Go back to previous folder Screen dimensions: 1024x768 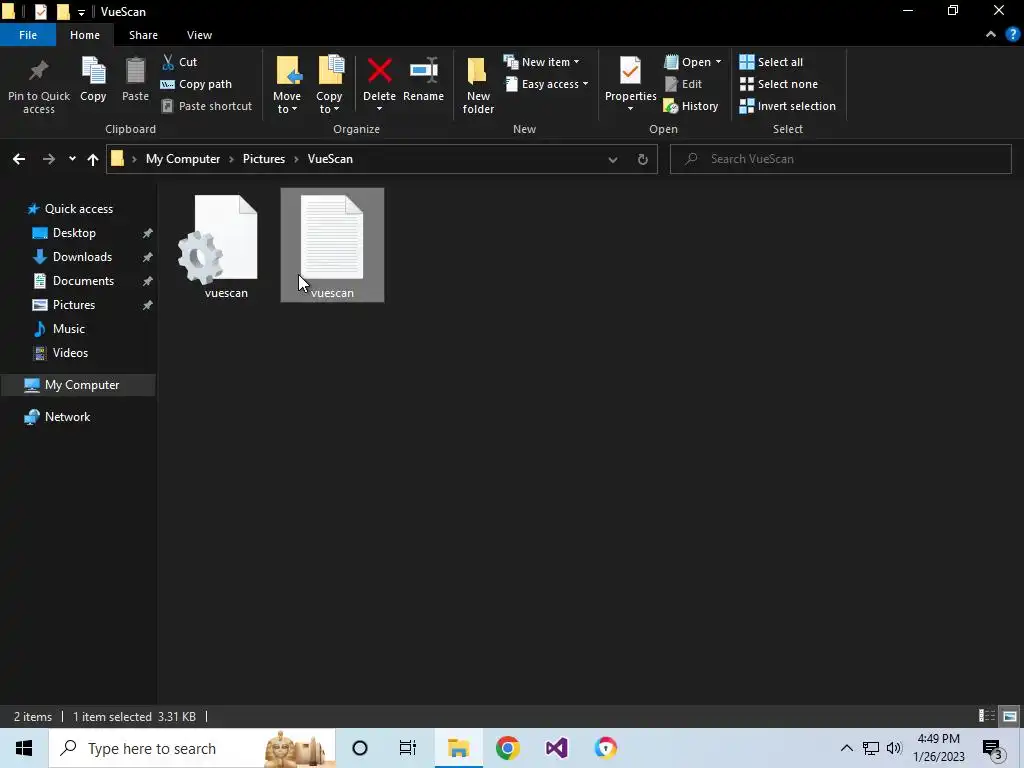point(19,159)
